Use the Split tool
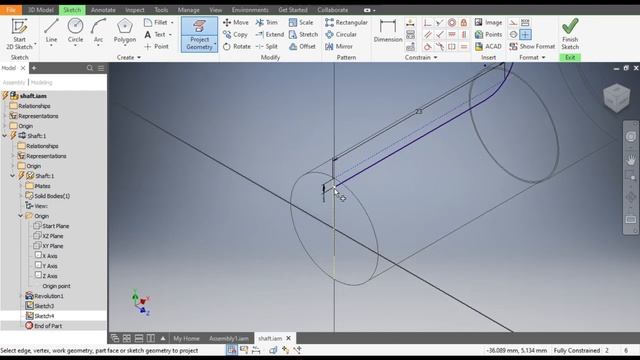Screen dimensions: 640x360 pos(267,47)
